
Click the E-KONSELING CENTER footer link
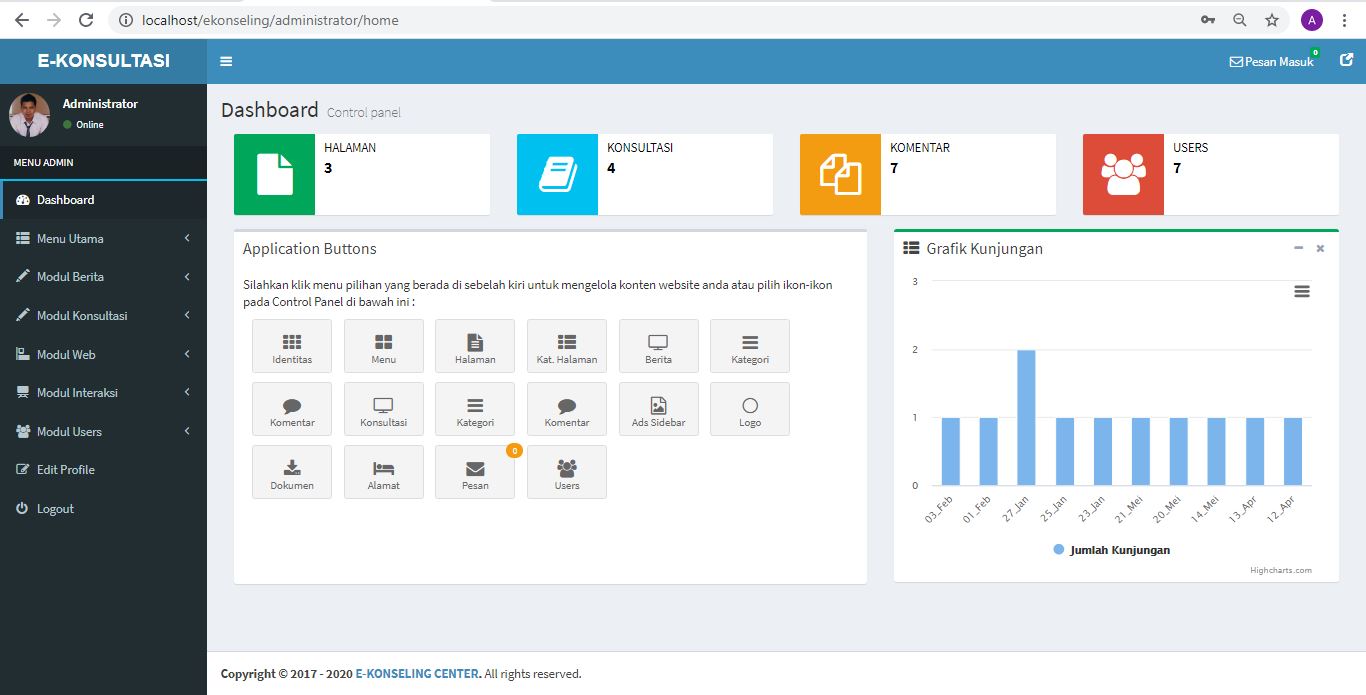point(418,674)
